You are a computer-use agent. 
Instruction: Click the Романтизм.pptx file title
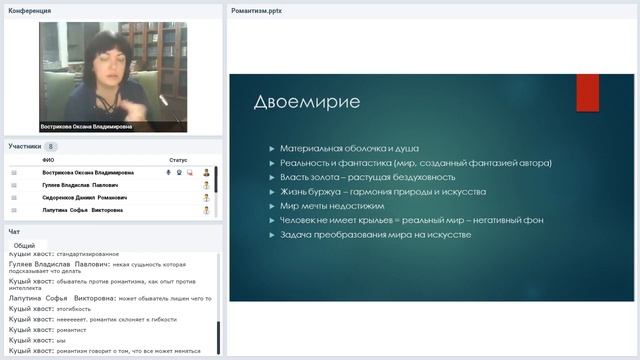pyautogui.click(x=256, y=11)
